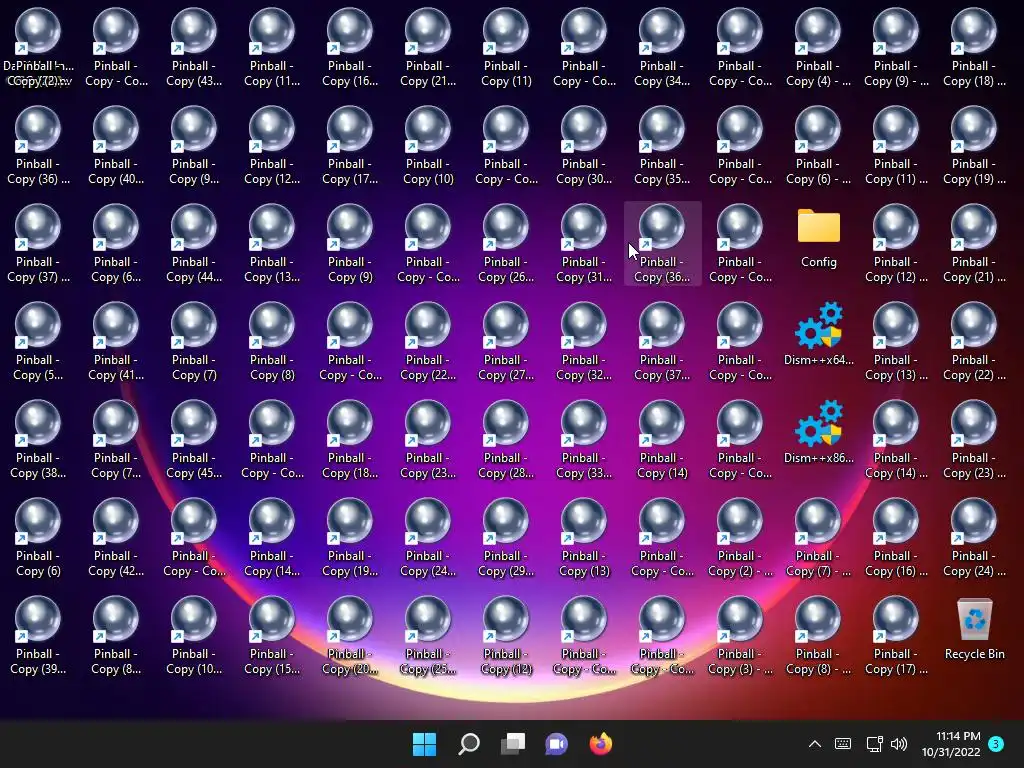Select the Pinball - Copy (21... shortcut
1024x768 pixels.
coord(428,48)
